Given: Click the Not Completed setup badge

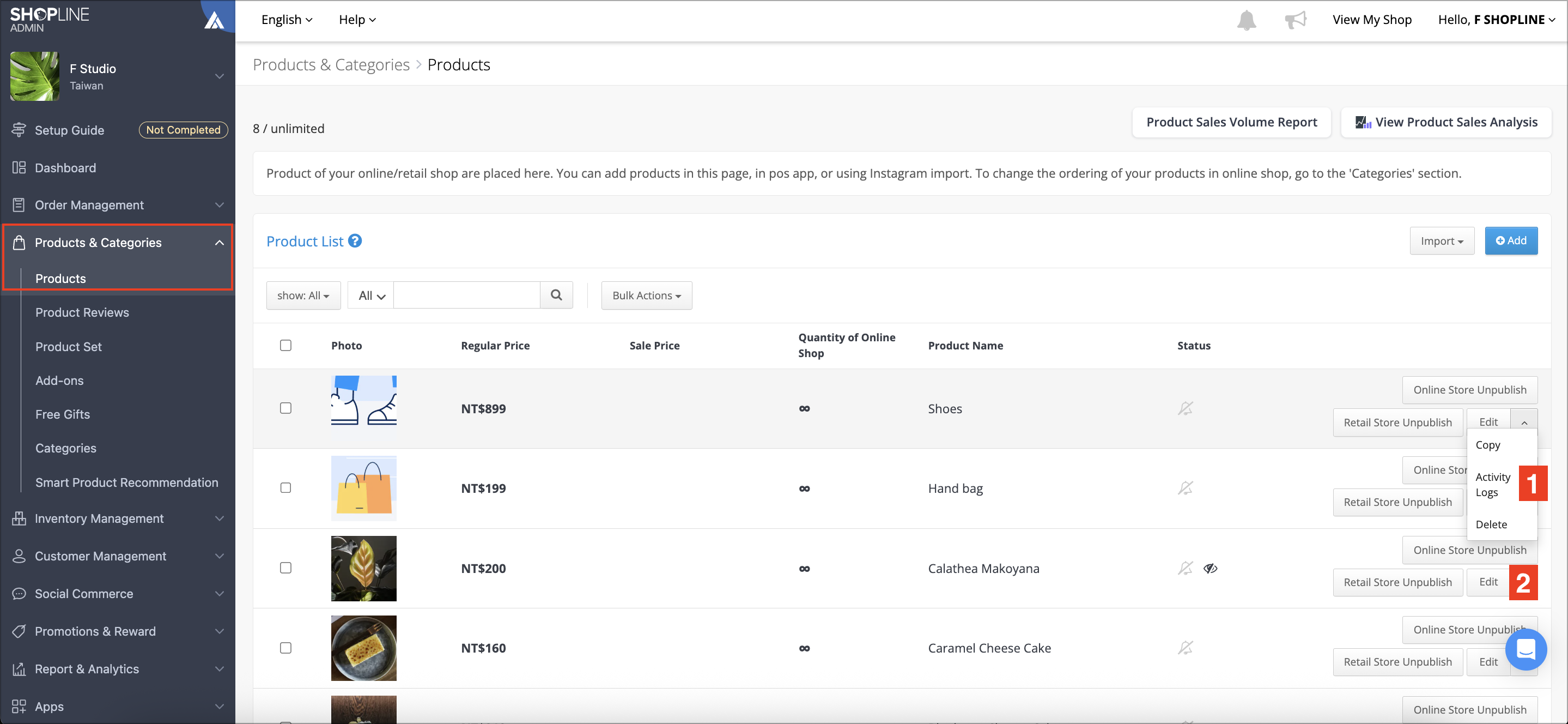Looking at the screenshot, I should point(183,130).
